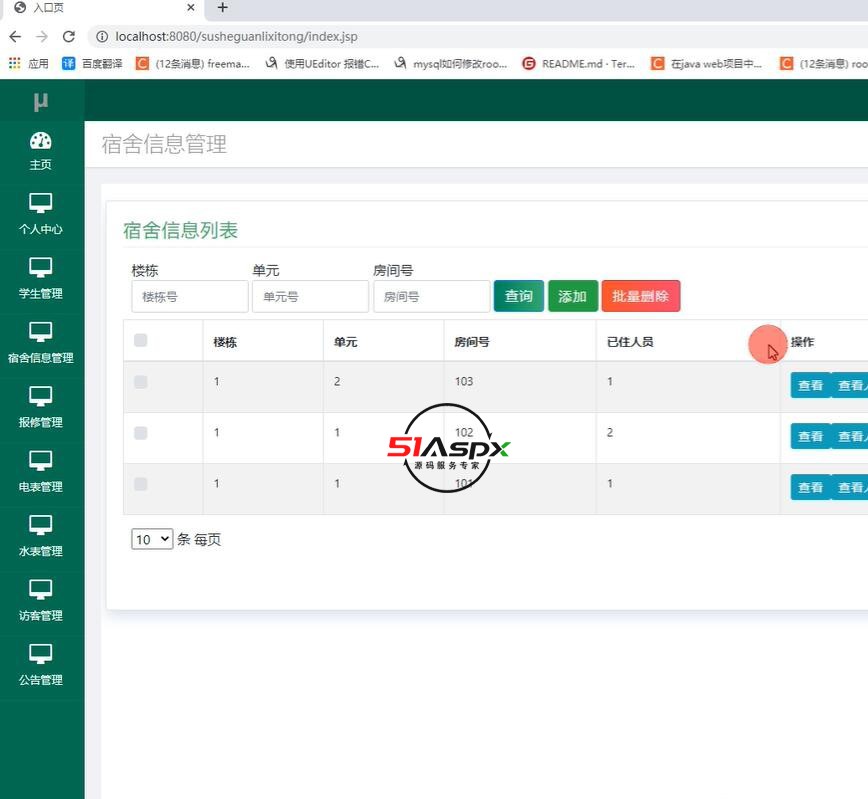This screenshot has height=799, width=868.
Task: Click 查看 button for room 101
Action: point(810,487)
